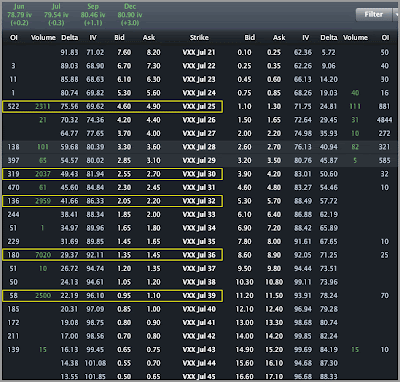Sort by the Strike column header

(x=199, y=38)
